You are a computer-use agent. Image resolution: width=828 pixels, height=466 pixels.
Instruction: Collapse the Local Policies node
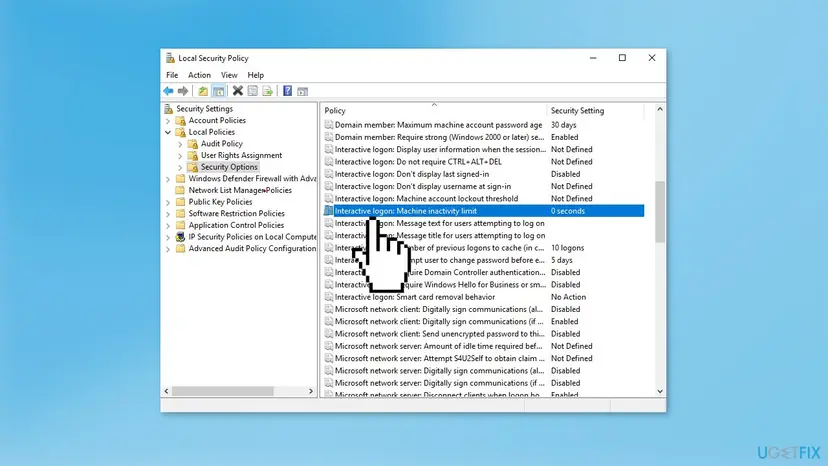[168, 132]
